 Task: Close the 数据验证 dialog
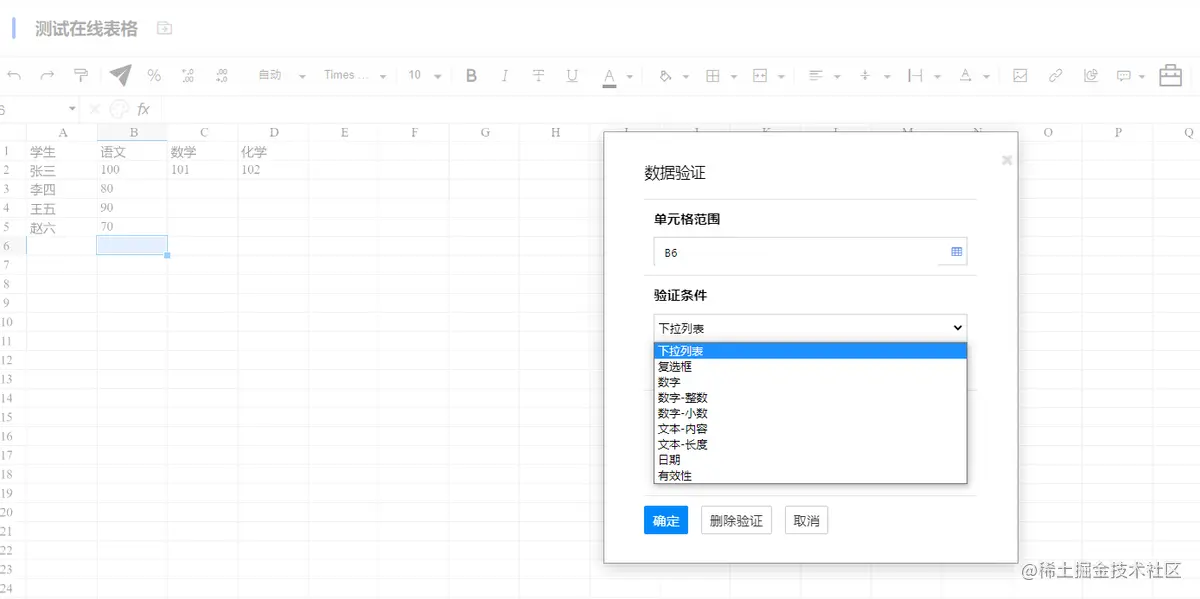point(1007,160)
